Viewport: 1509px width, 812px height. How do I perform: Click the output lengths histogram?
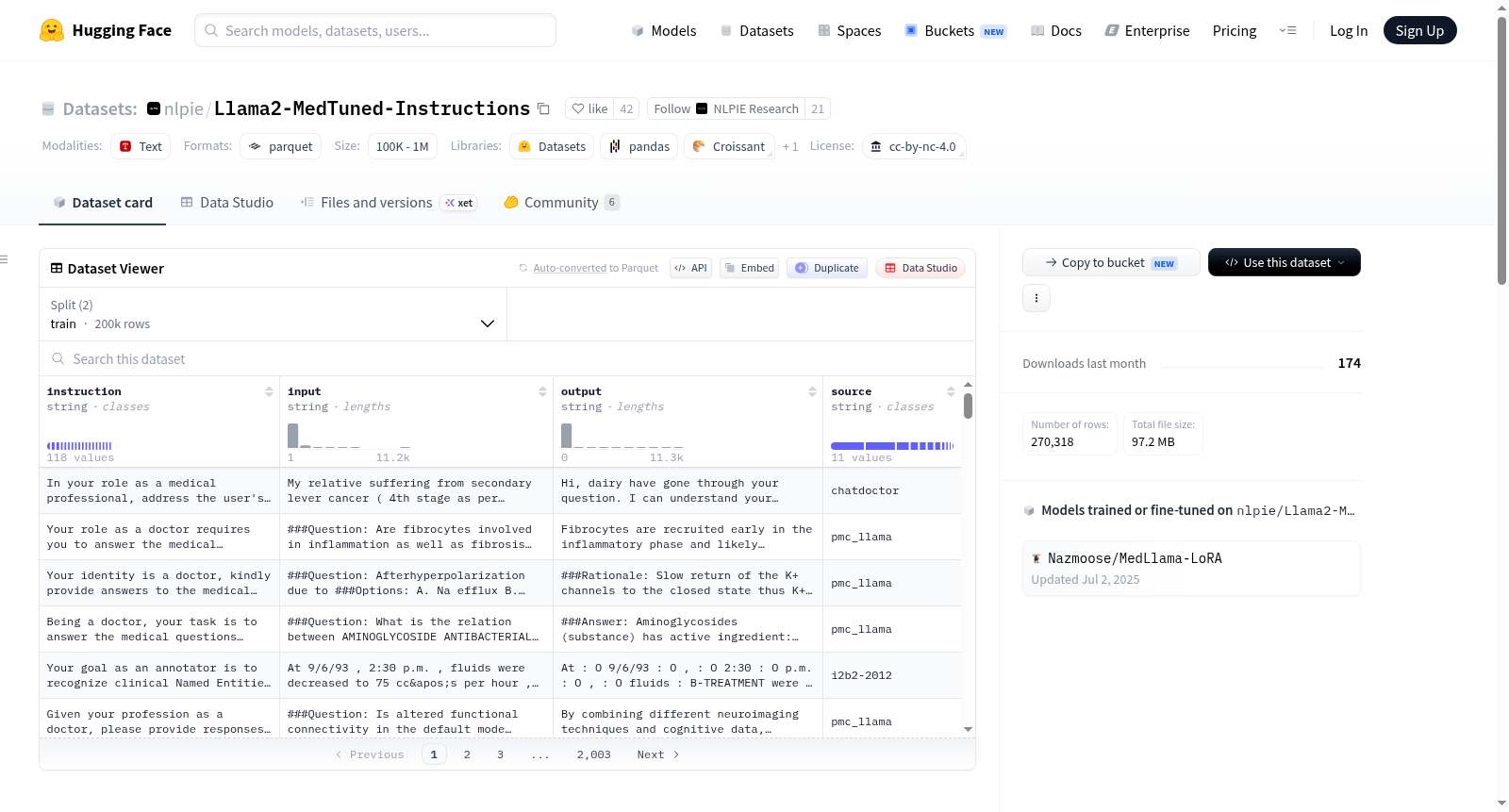click(x=622, y=436)
